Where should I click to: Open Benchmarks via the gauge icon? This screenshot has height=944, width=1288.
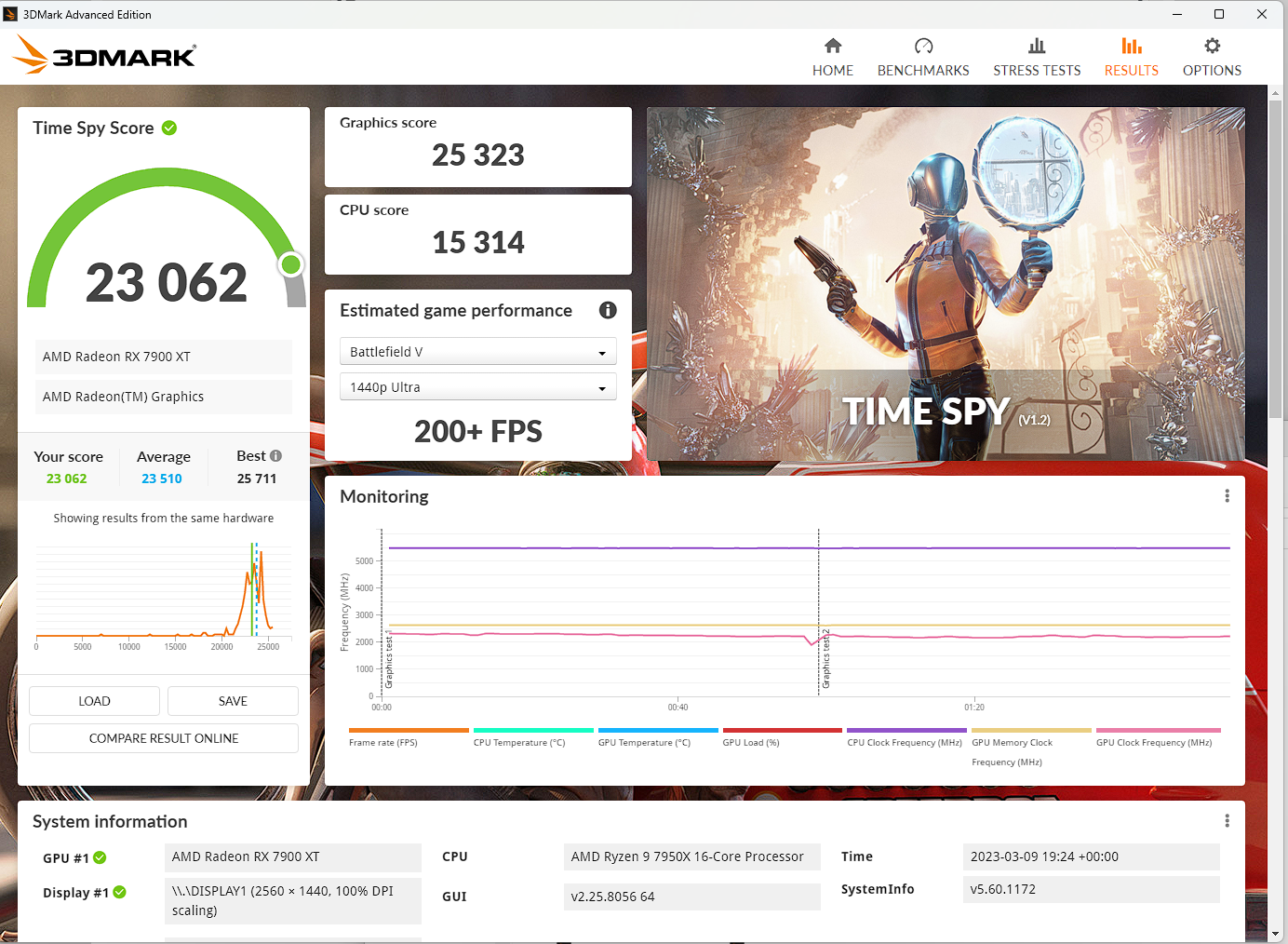(x=923, y=46)
